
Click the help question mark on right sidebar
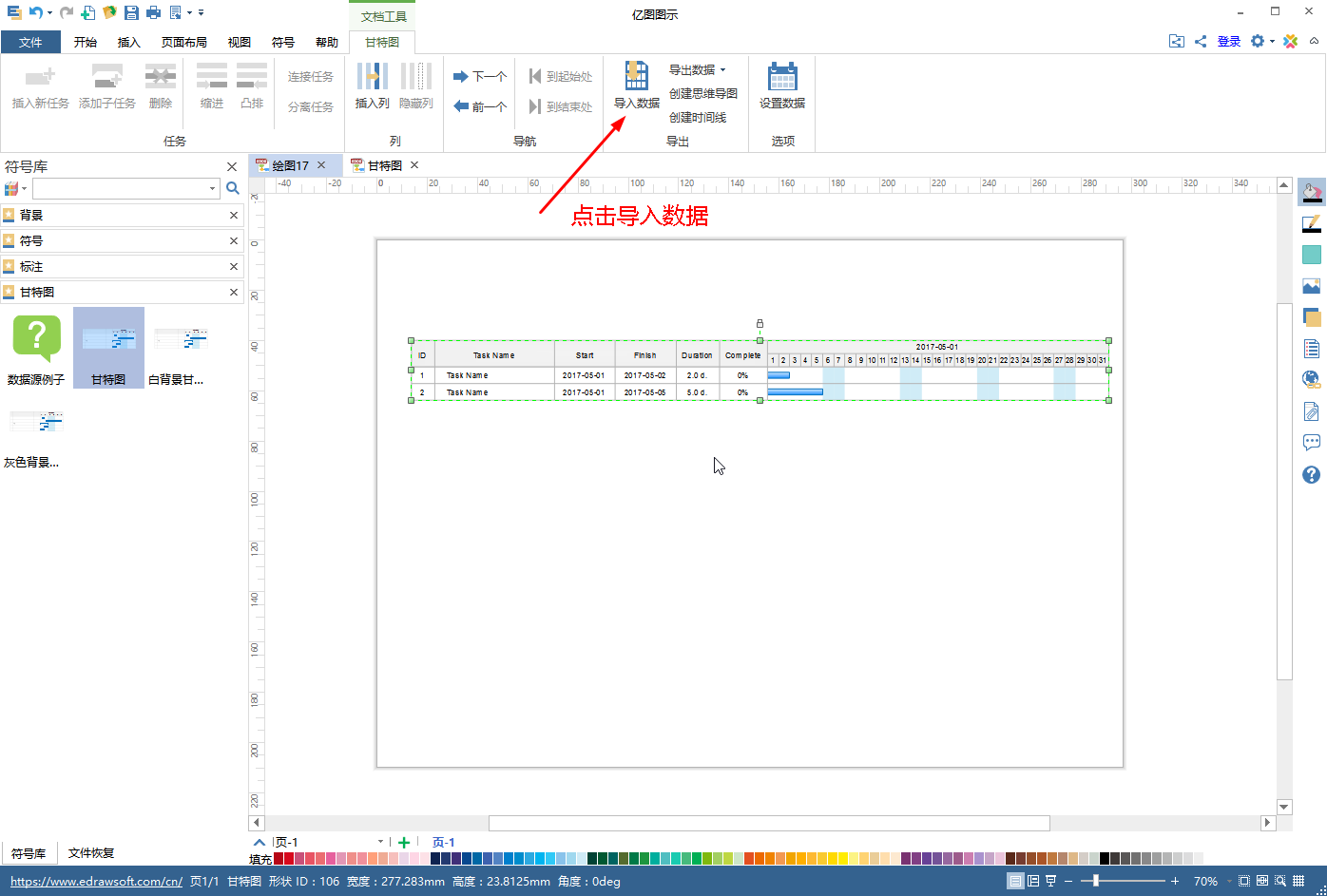[1312, 474]
